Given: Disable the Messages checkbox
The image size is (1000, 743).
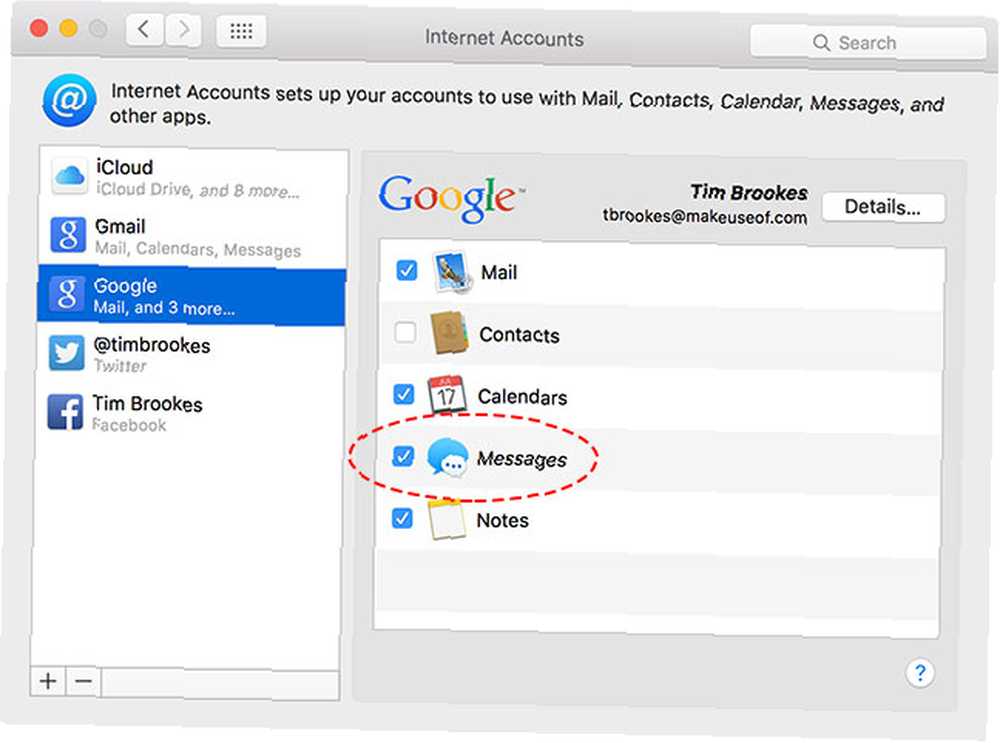Looking at the screenshot, I should [x=402, y=456].
